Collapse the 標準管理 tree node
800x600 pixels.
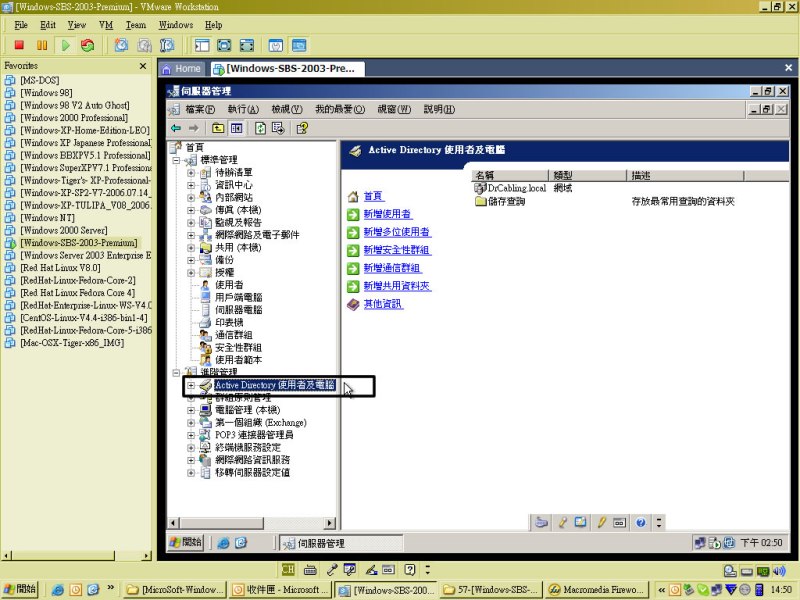[177, 160]
